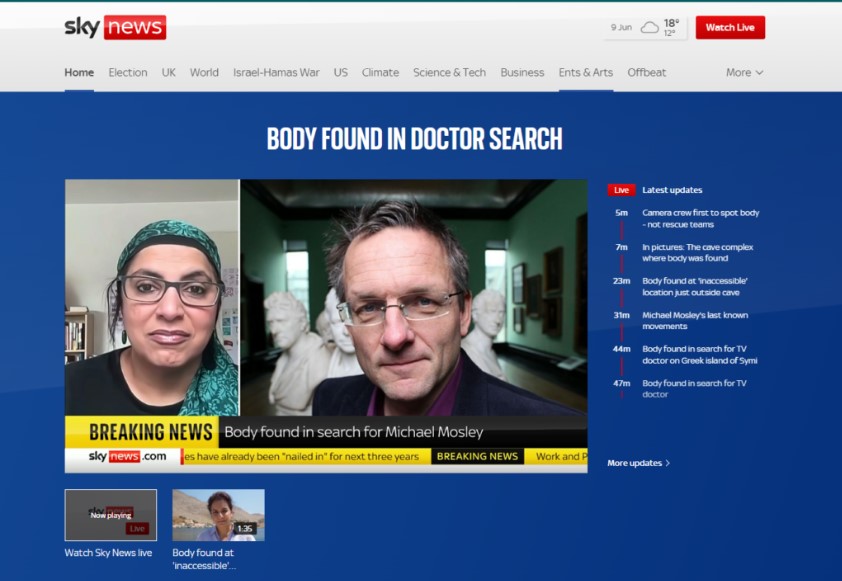The height and width of the screenshot is (581, 842).
Task: Open the 1:35 'inaccessible' location video thumbnail
Action: (218, 515)
